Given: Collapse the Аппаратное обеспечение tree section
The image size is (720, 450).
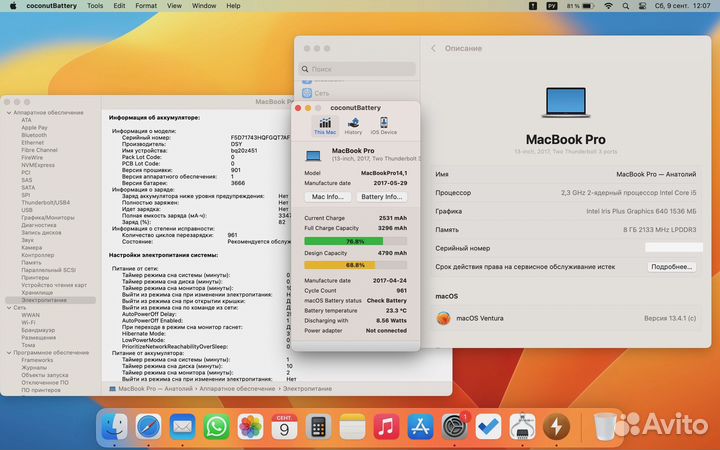Looking at the screenshot, I should 9,112.
